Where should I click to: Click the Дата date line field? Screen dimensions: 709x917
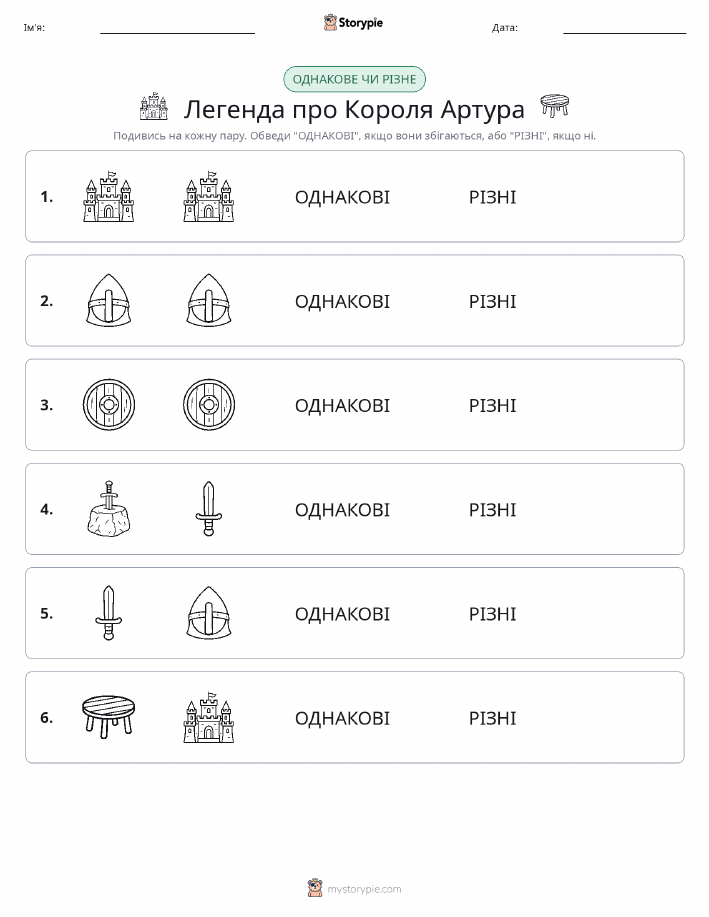coord(624,27)
